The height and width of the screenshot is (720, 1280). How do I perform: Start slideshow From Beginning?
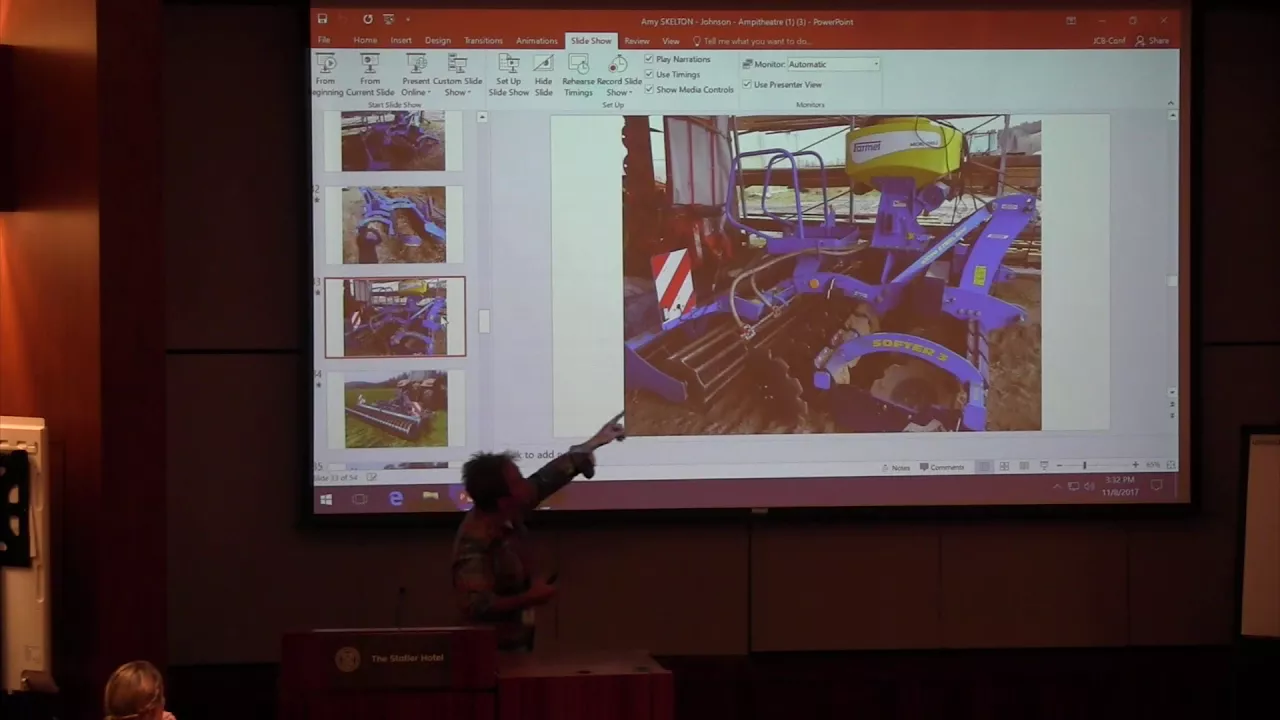(326, 76)
